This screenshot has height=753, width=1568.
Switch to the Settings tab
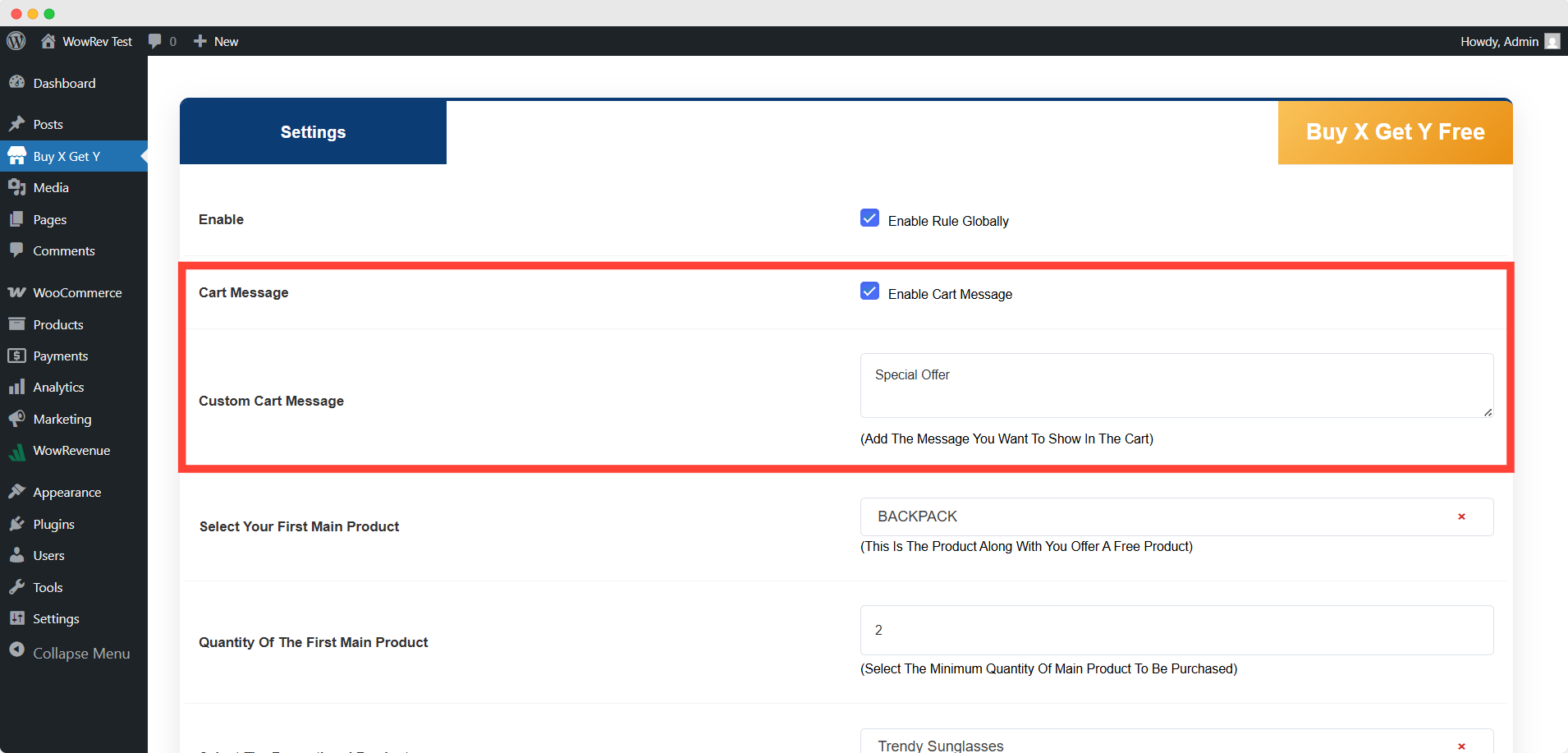313,132
